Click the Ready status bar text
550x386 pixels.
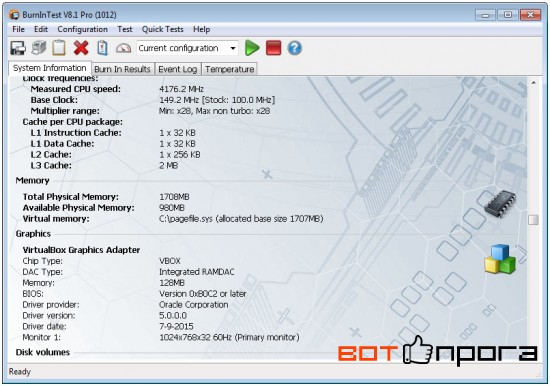coord(20,372)
